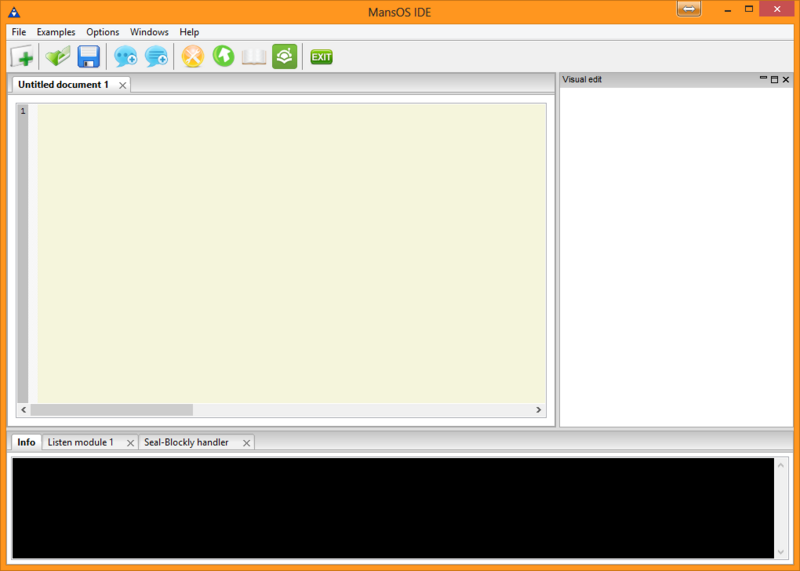
Task: Close the Visual edit panel
Action: [786, 79]
